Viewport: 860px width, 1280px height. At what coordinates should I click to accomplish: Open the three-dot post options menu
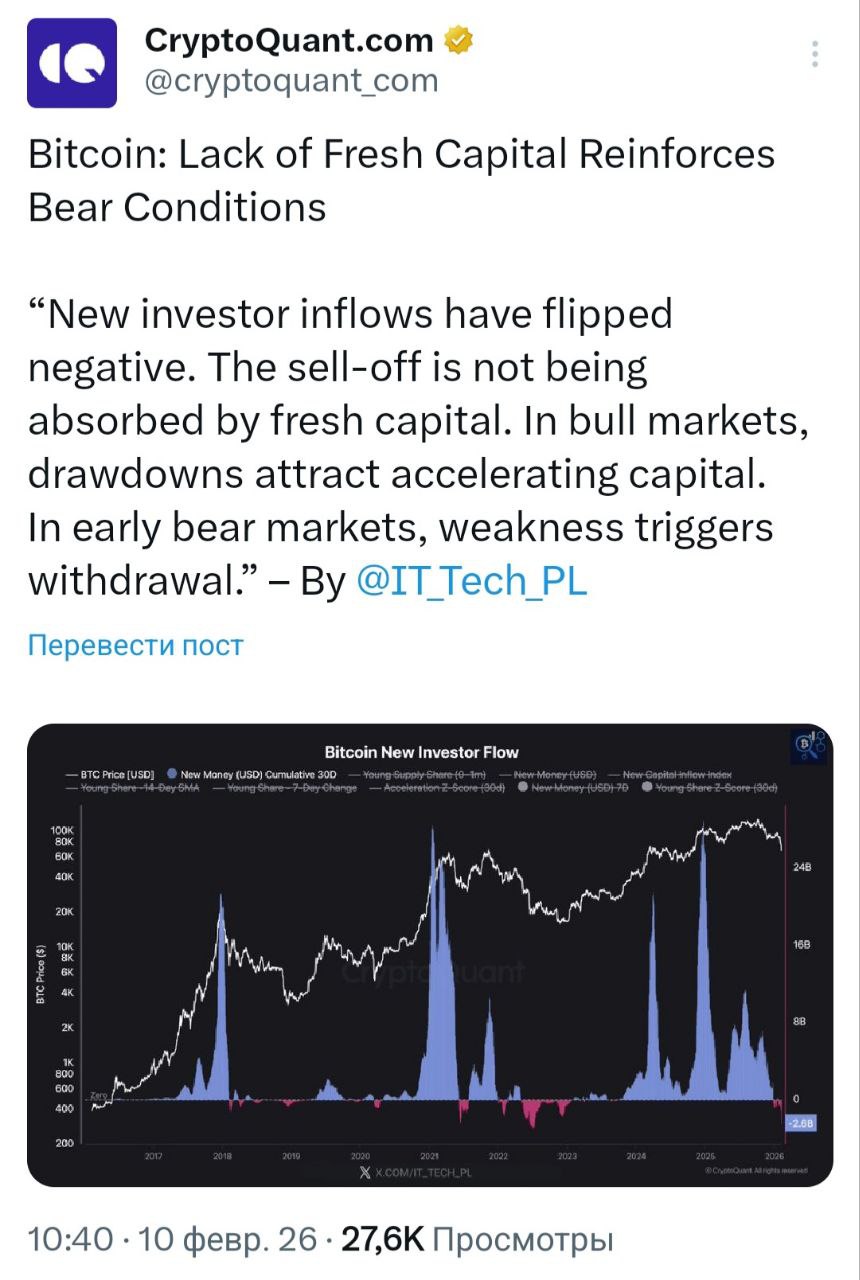pos(816,54)
